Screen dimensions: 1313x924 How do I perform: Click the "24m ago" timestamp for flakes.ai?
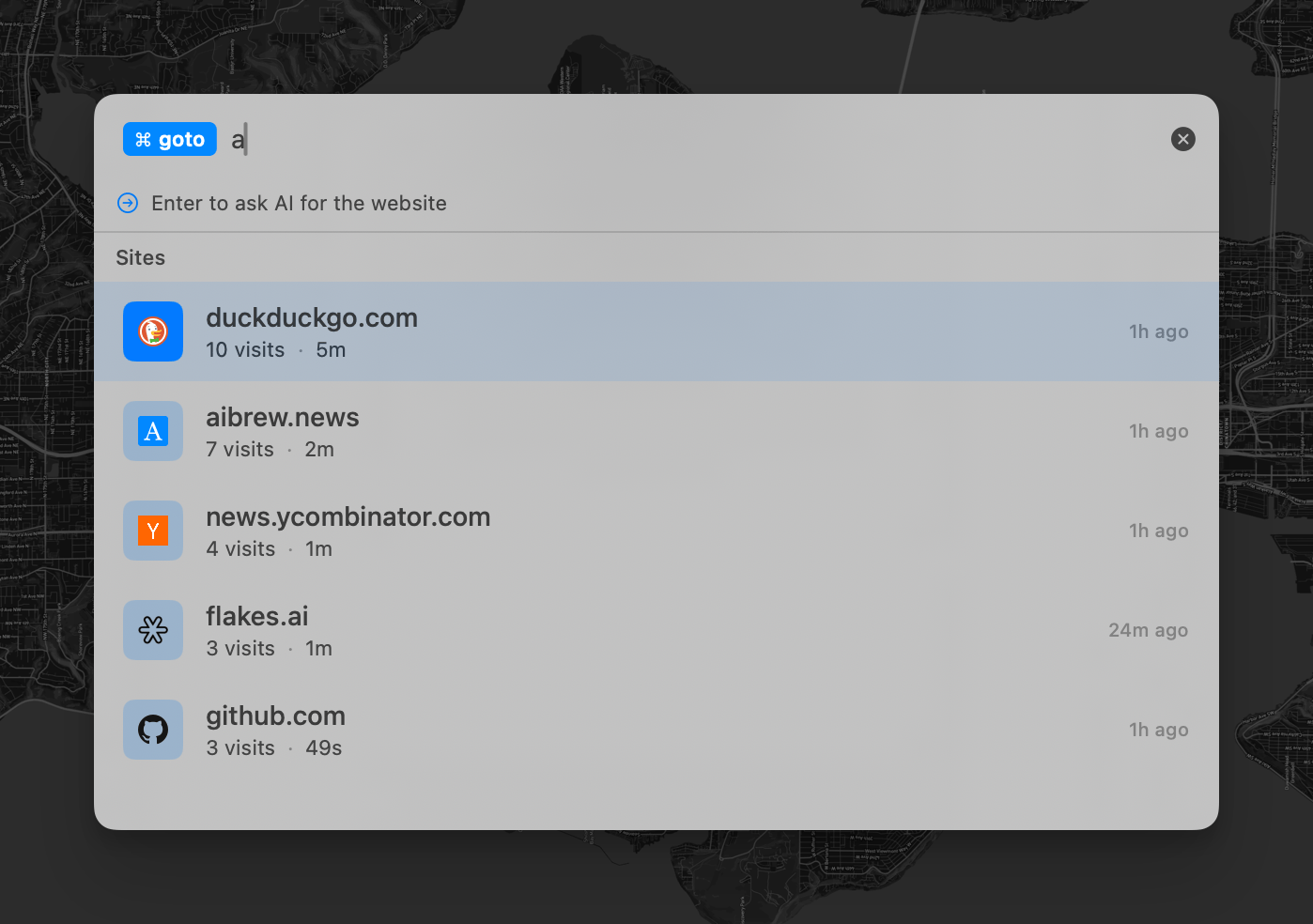click(x=1148, y=630)
